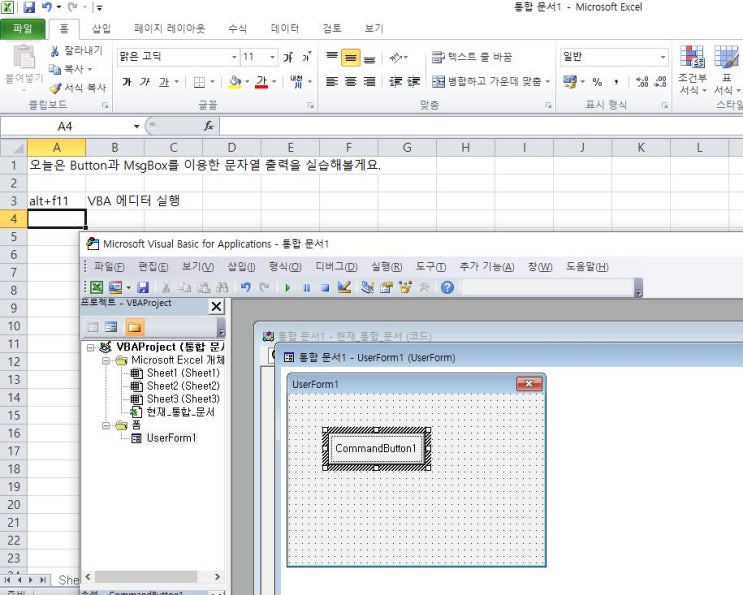Screen dimensions: 743x595
Task: Open the VBA 디버그(D) menu
Action: [336, 267]
